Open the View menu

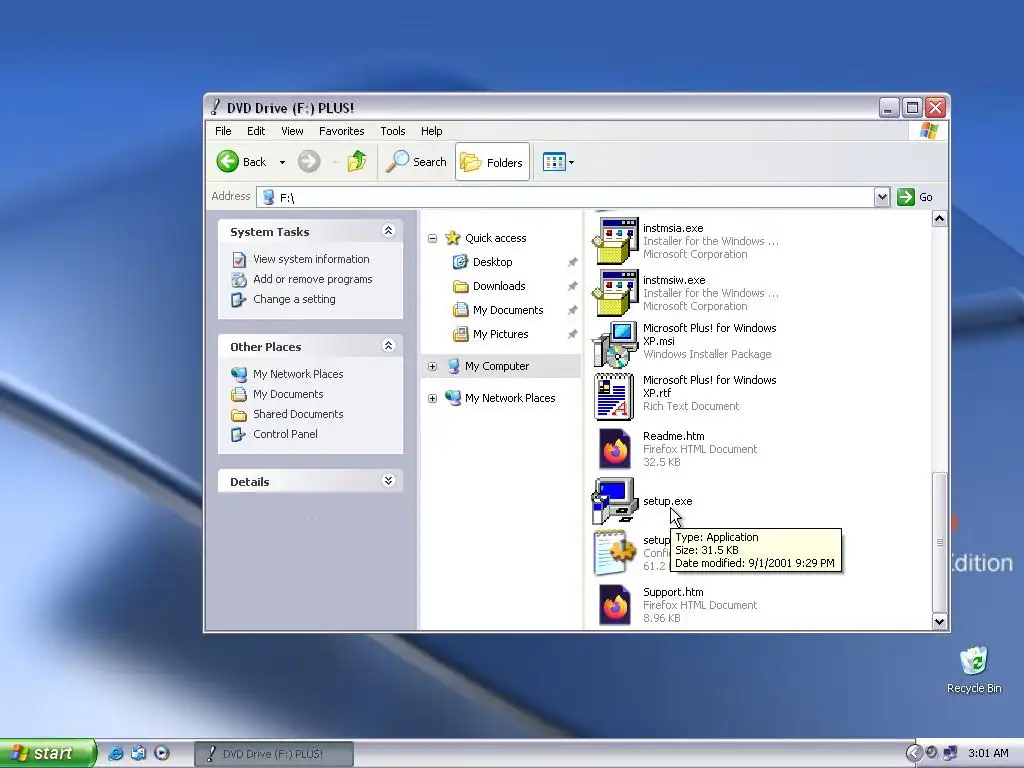point(292,131)
